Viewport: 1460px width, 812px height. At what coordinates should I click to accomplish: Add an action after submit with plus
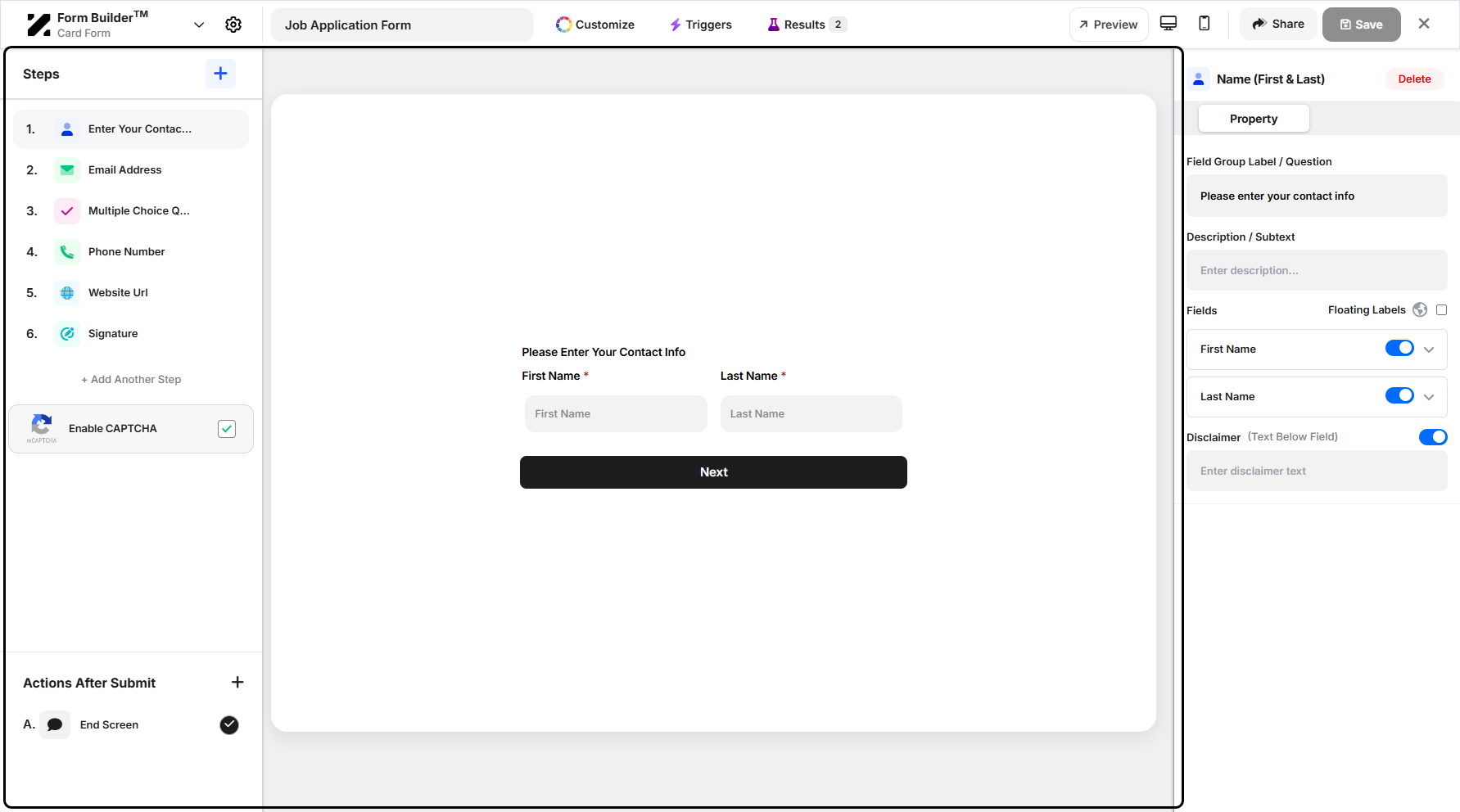click(x=237, y=683)
